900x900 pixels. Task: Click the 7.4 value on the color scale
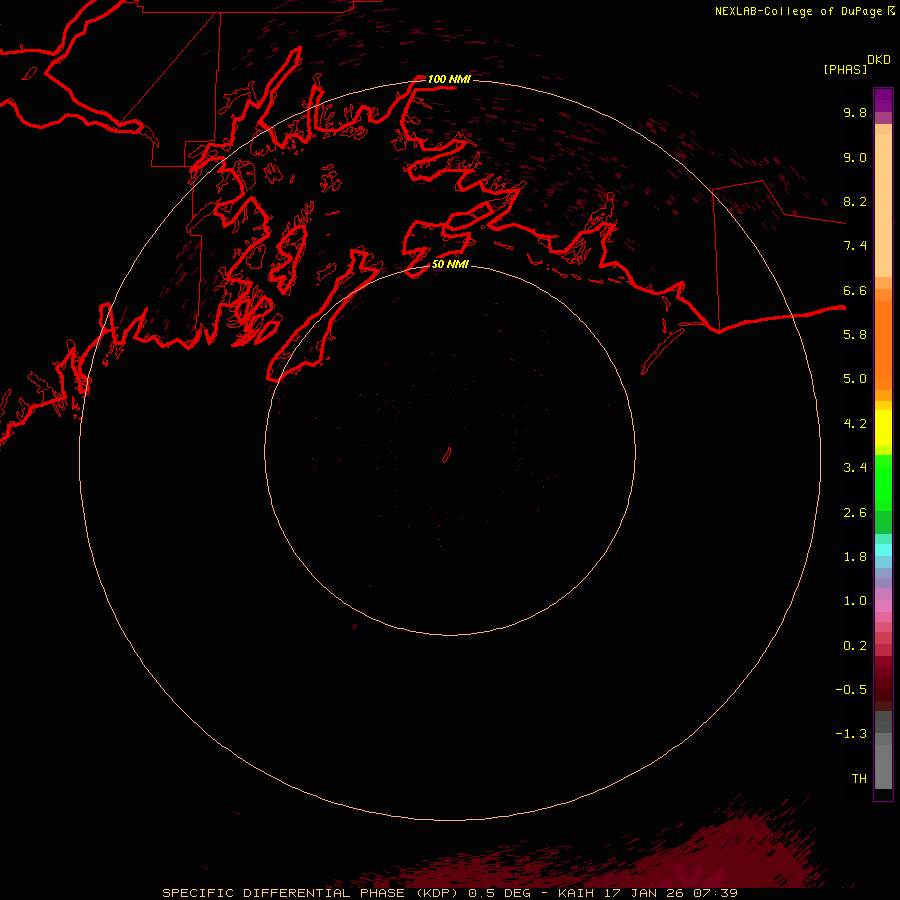click(x=855, y=246)
